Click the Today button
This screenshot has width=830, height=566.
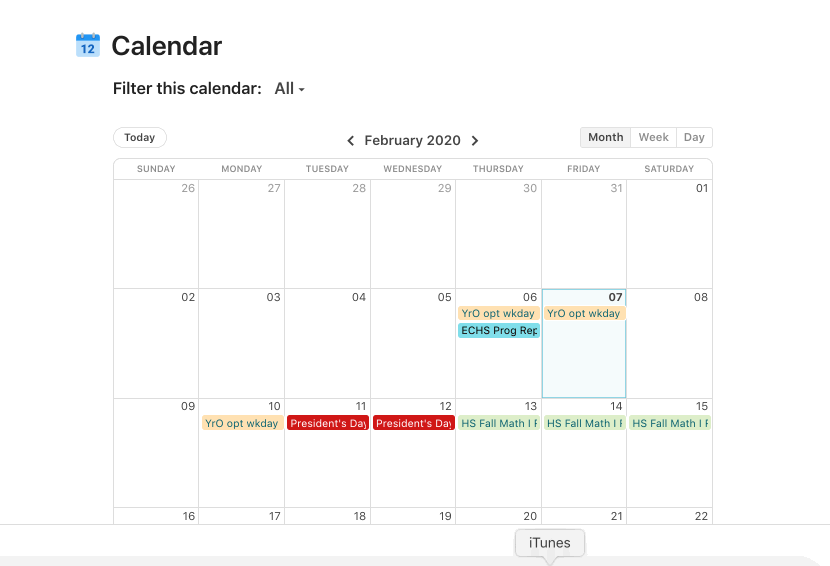coord(140,138)
